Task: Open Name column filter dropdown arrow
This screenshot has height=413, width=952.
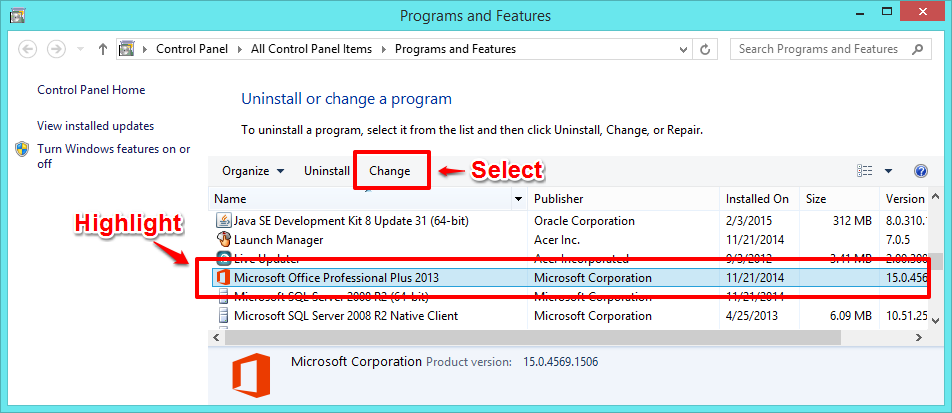Action: point(518,199)
